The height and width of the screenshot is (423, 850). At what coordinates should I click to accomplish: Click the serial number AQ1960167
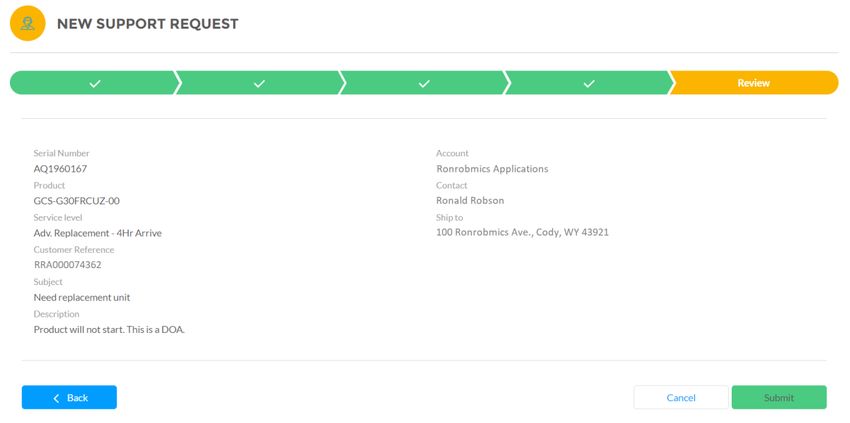click(60, 169)
